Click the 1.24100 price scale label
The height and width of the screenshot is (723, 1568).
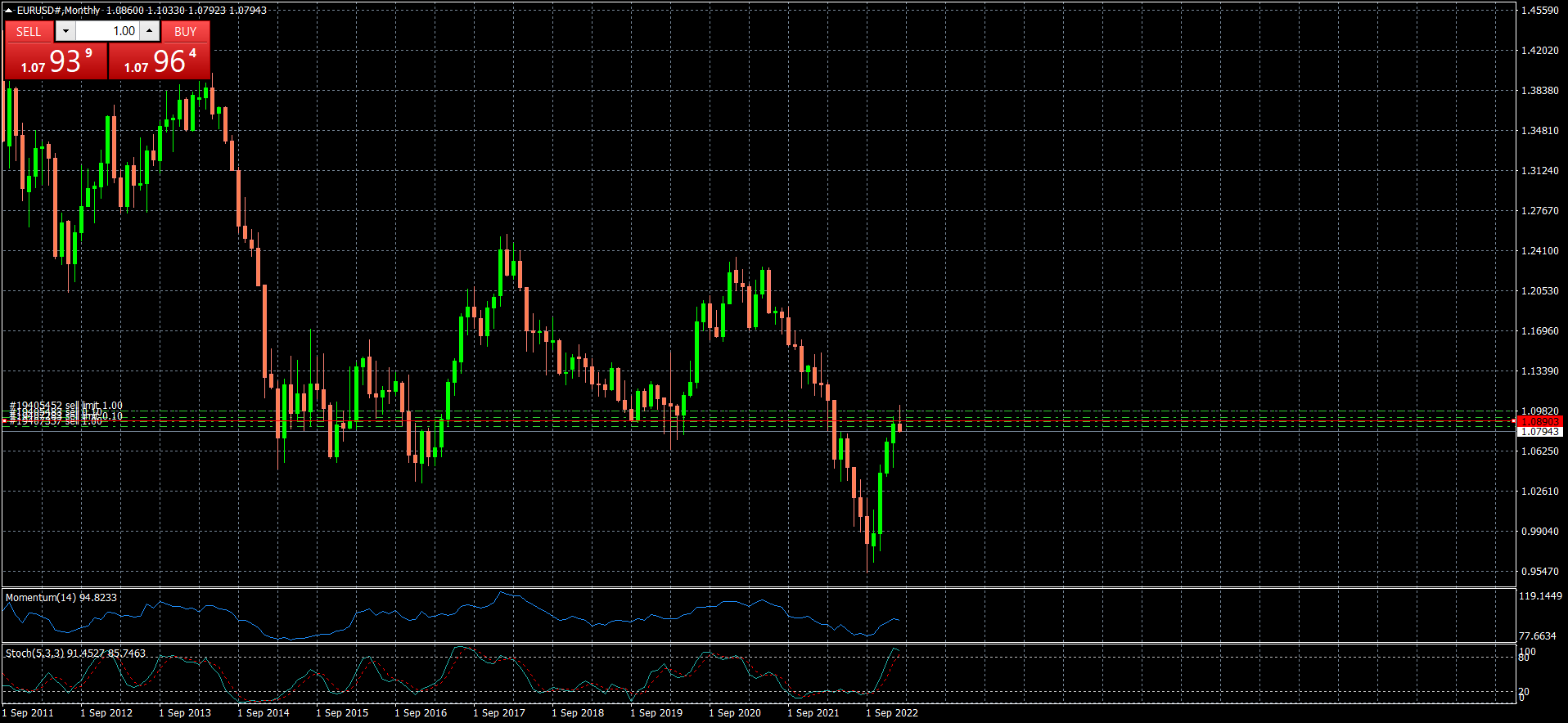[1539, 251]
